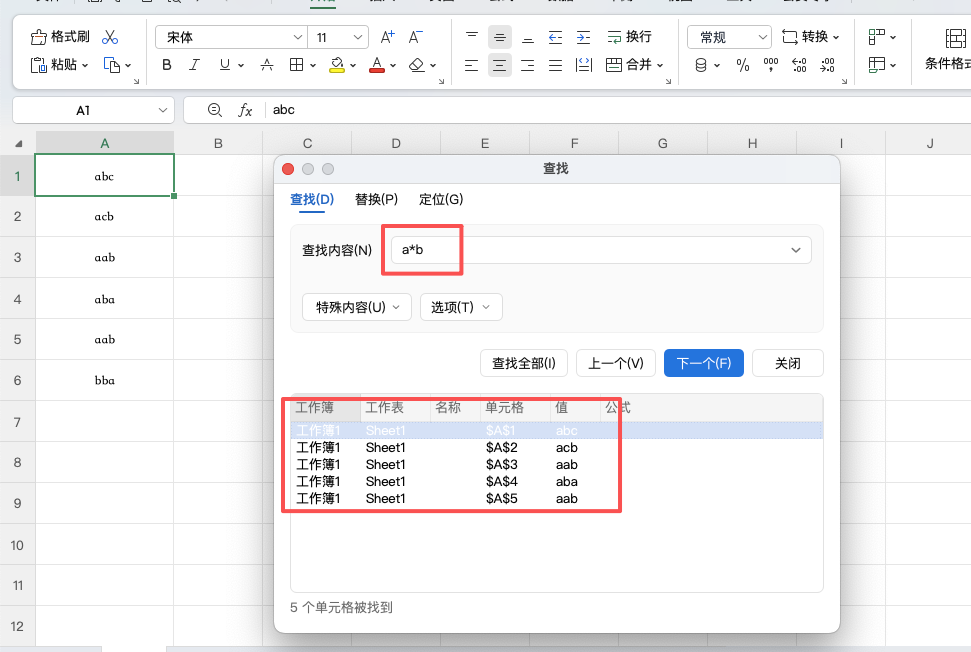
Task: Select the $A$3 result row in find results
Action: [450, 464]
